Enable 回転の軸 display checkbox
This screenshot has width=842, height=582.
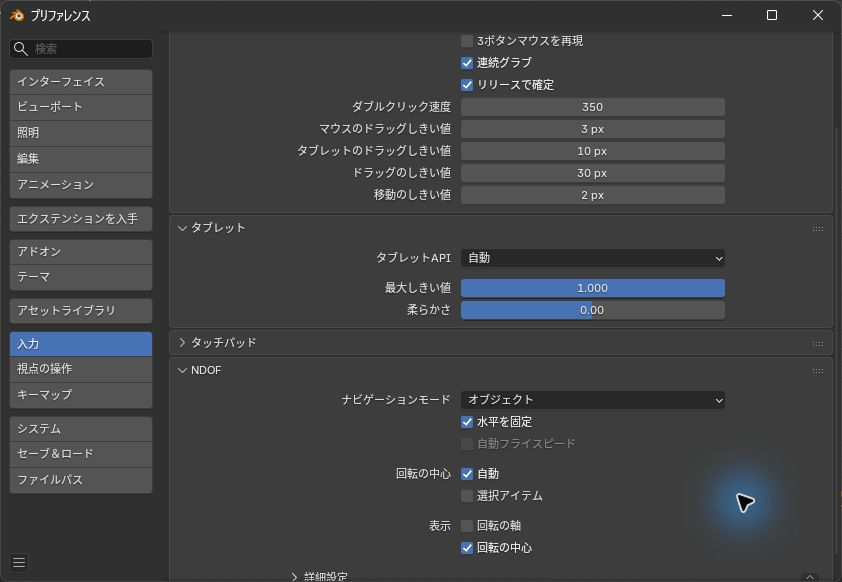click(467, 526)
